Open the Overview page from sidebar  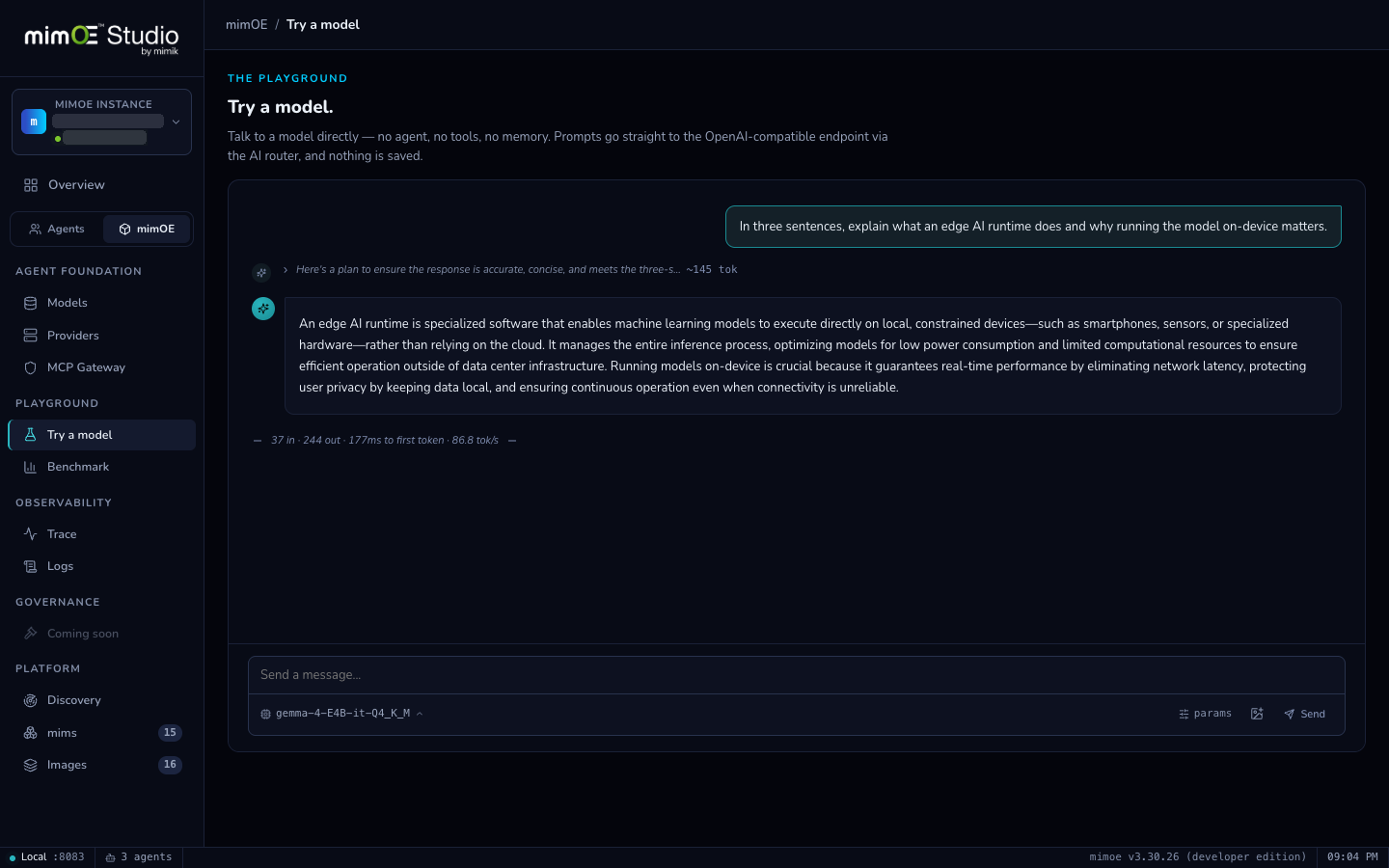(101, 185)
